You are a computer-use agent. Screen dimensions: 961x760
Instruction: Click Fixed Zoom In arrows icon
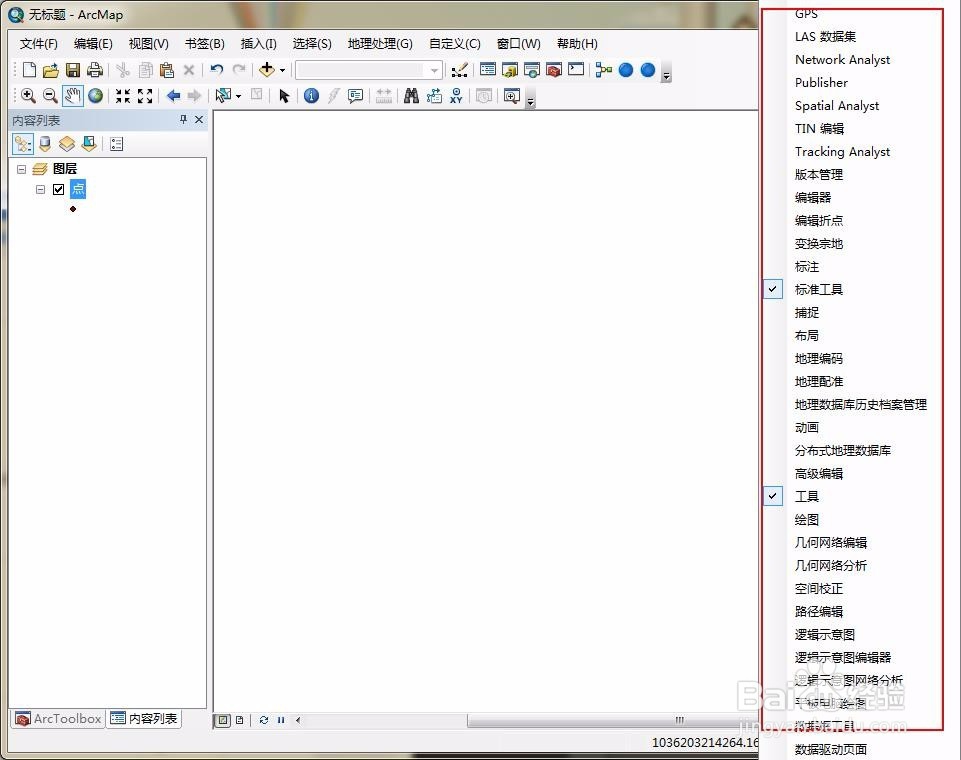pos(123,96)
